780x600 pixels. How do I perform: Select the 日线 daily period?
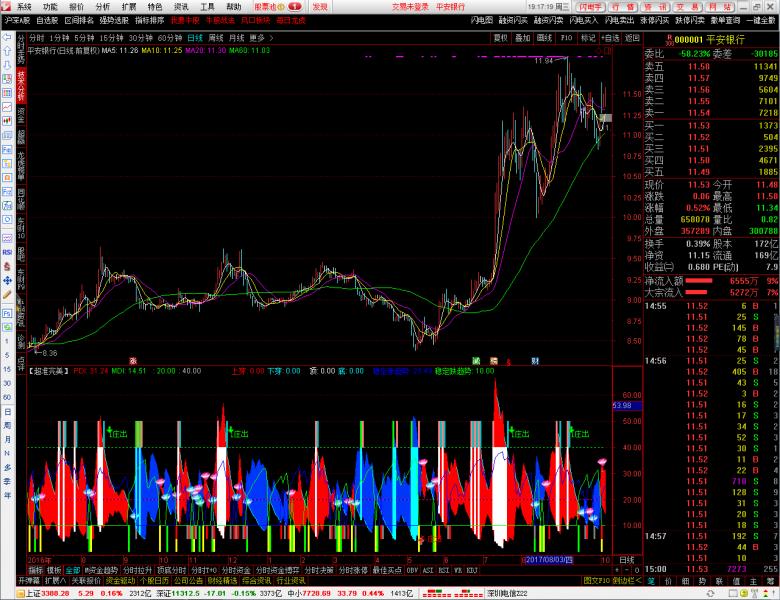[195, 38]
